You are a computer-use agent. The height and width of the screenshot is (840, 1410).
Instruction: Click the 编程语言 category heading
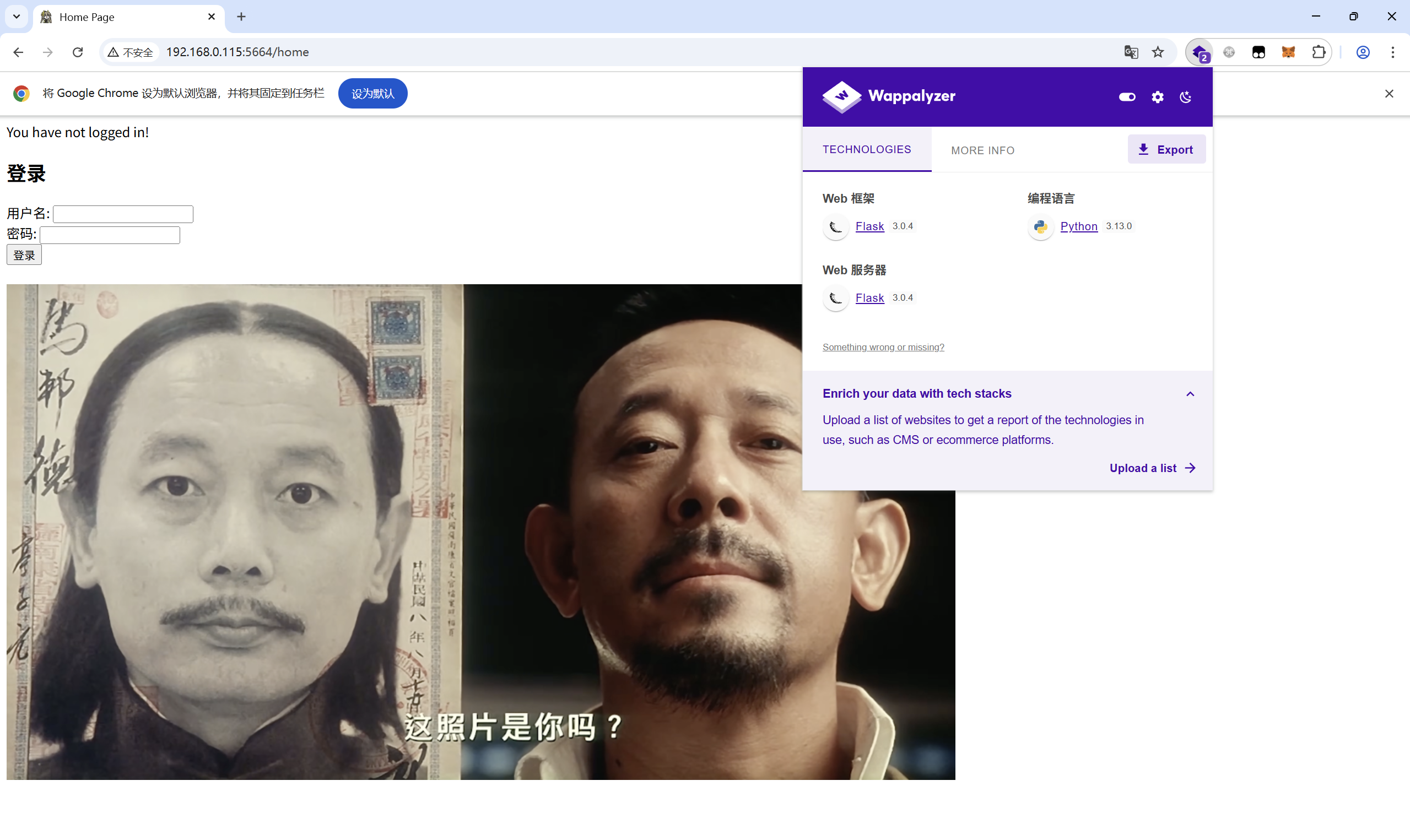coord(1051,198)
